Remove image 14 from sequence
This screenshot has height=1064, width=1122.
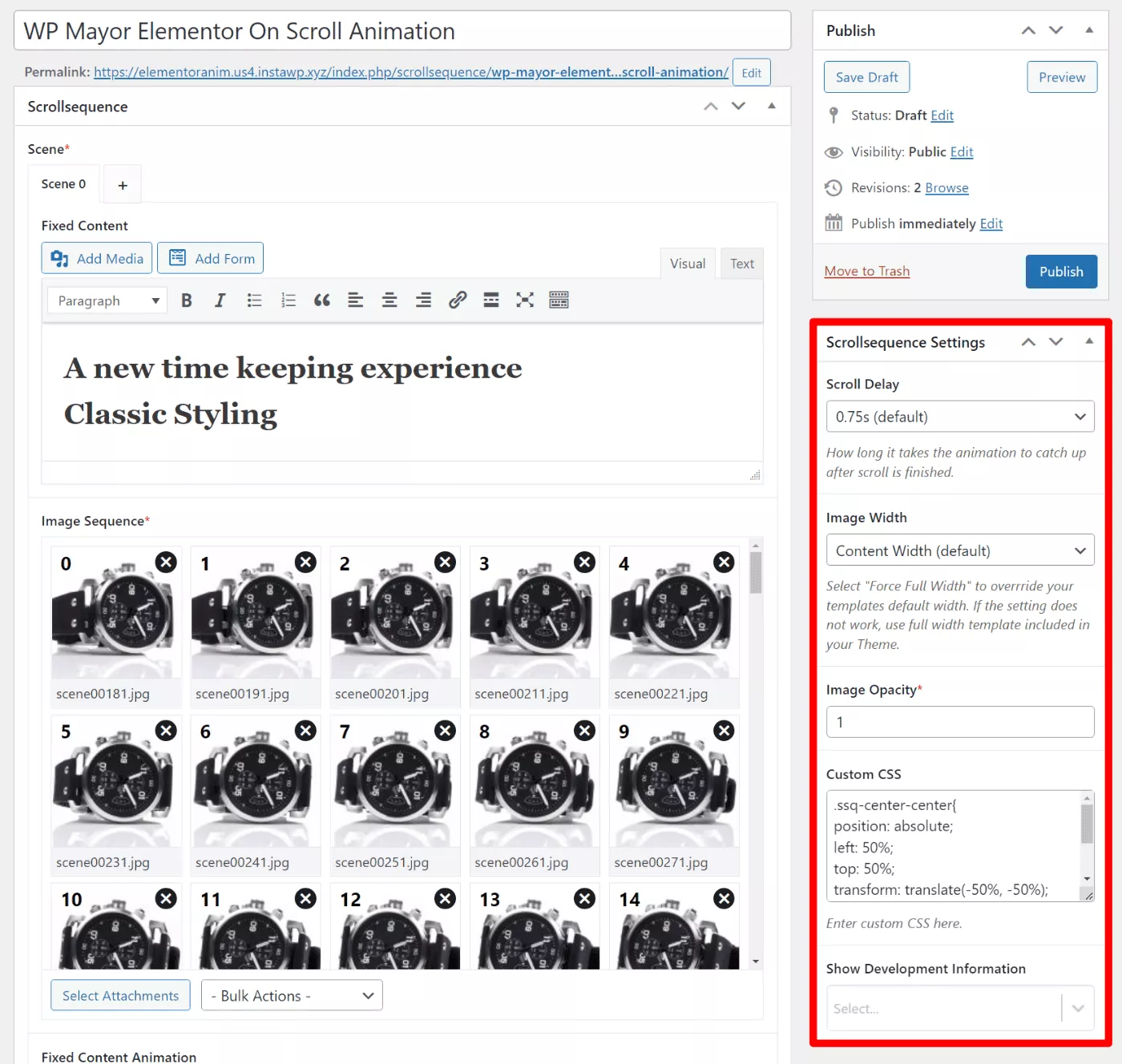(724, 899)
